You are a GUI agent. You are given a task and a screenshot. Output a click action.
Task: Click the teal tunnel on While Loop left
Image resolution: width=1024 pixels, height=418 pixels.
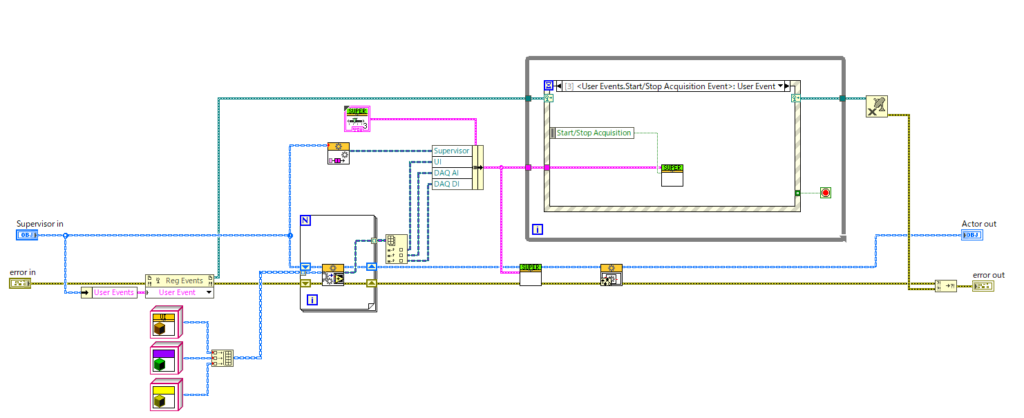528,99
